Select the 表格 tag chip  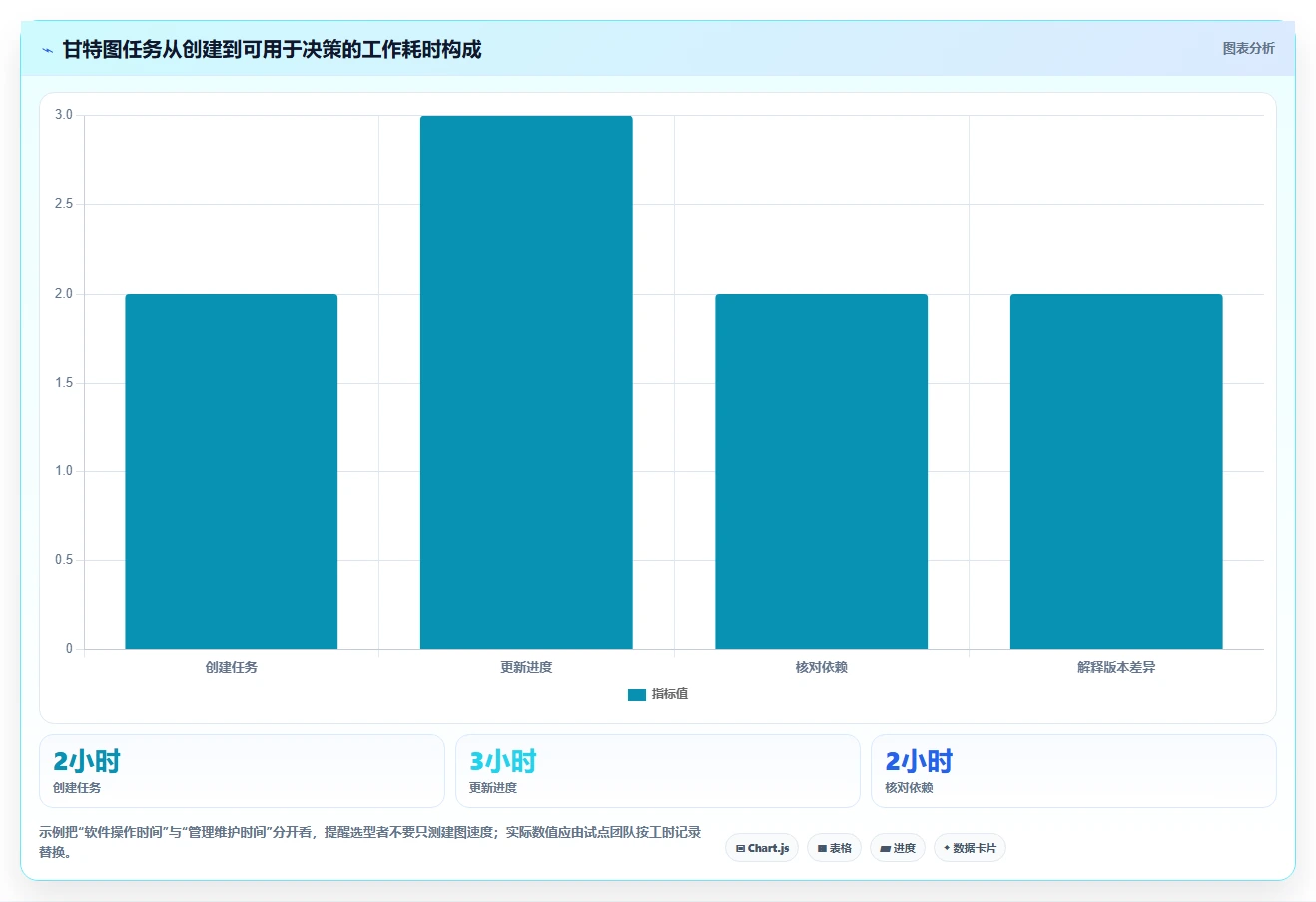pos(834,848)
